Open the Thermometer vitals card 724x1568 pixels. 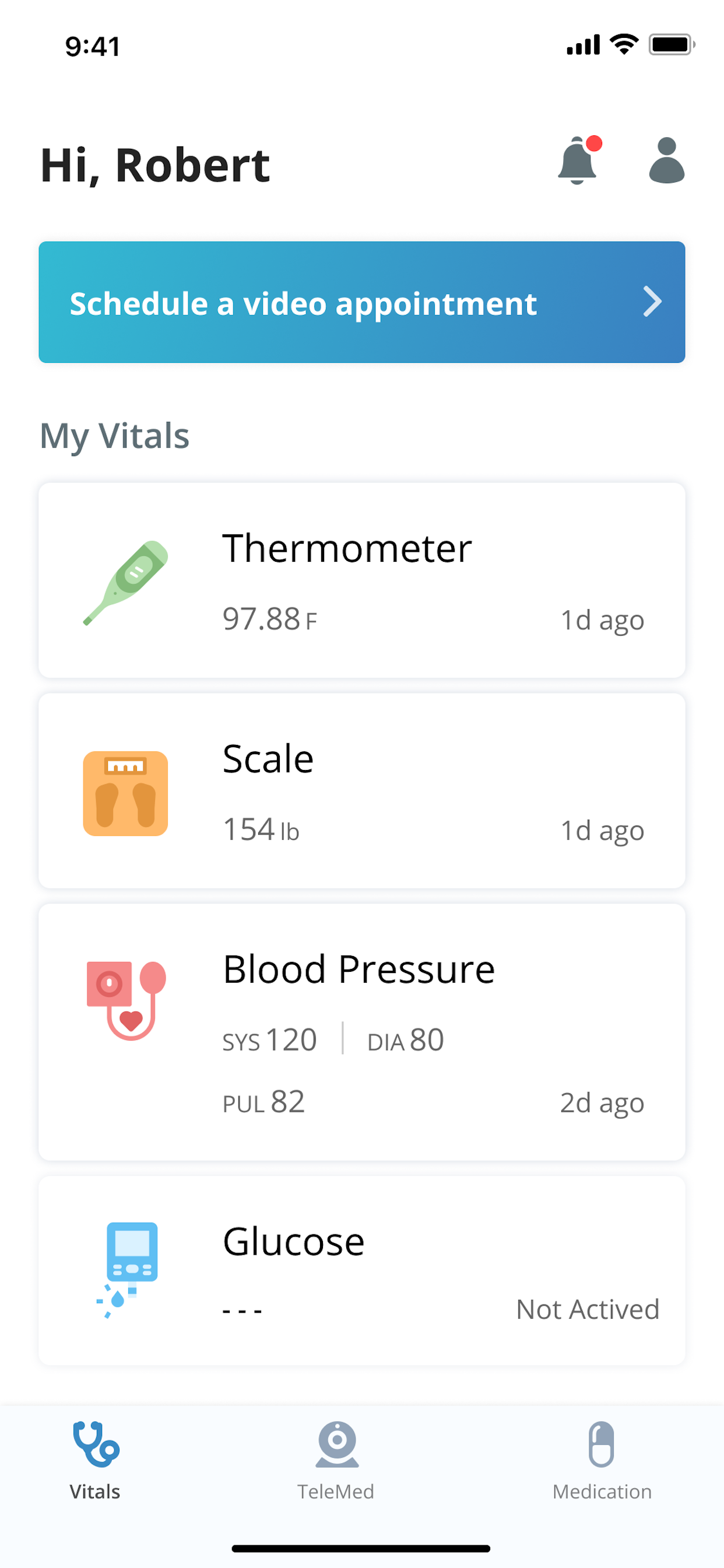point(362,580)
